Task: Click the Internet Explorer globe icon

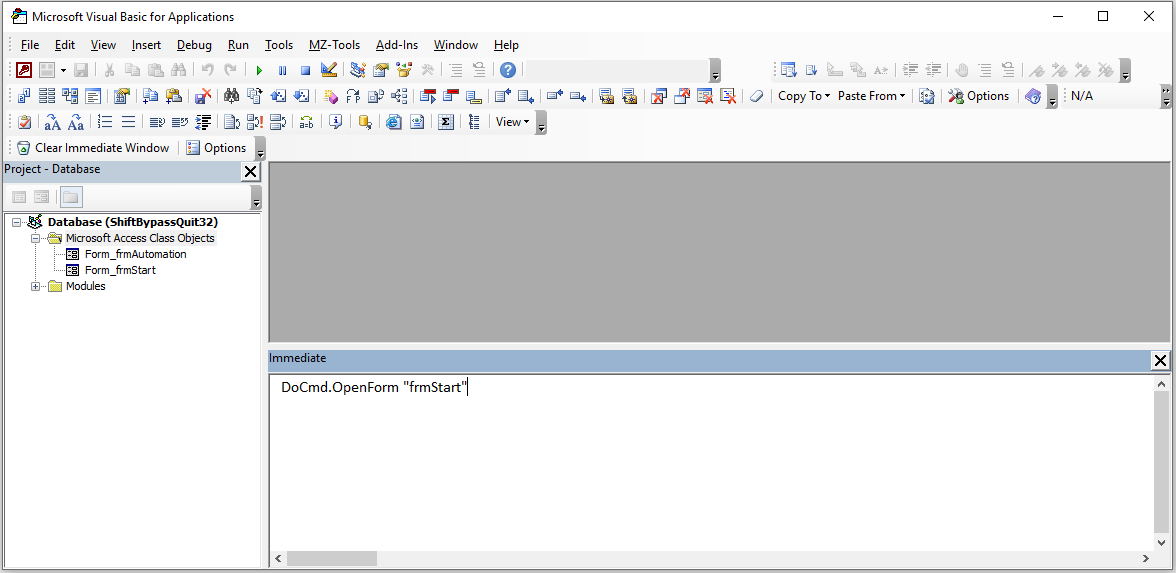Action: click(x=394, y=122)
